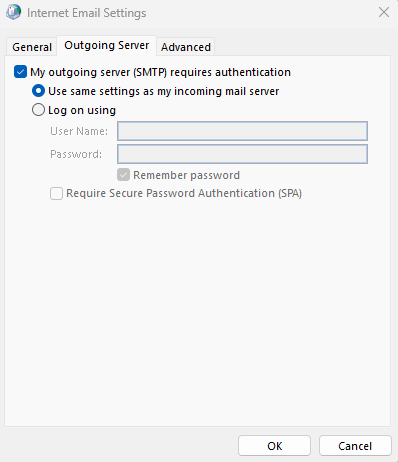This screenshot has height=462, width=398.
Task: Click the 'Internet Email Settings' title bar text
Action: point(87,13)
